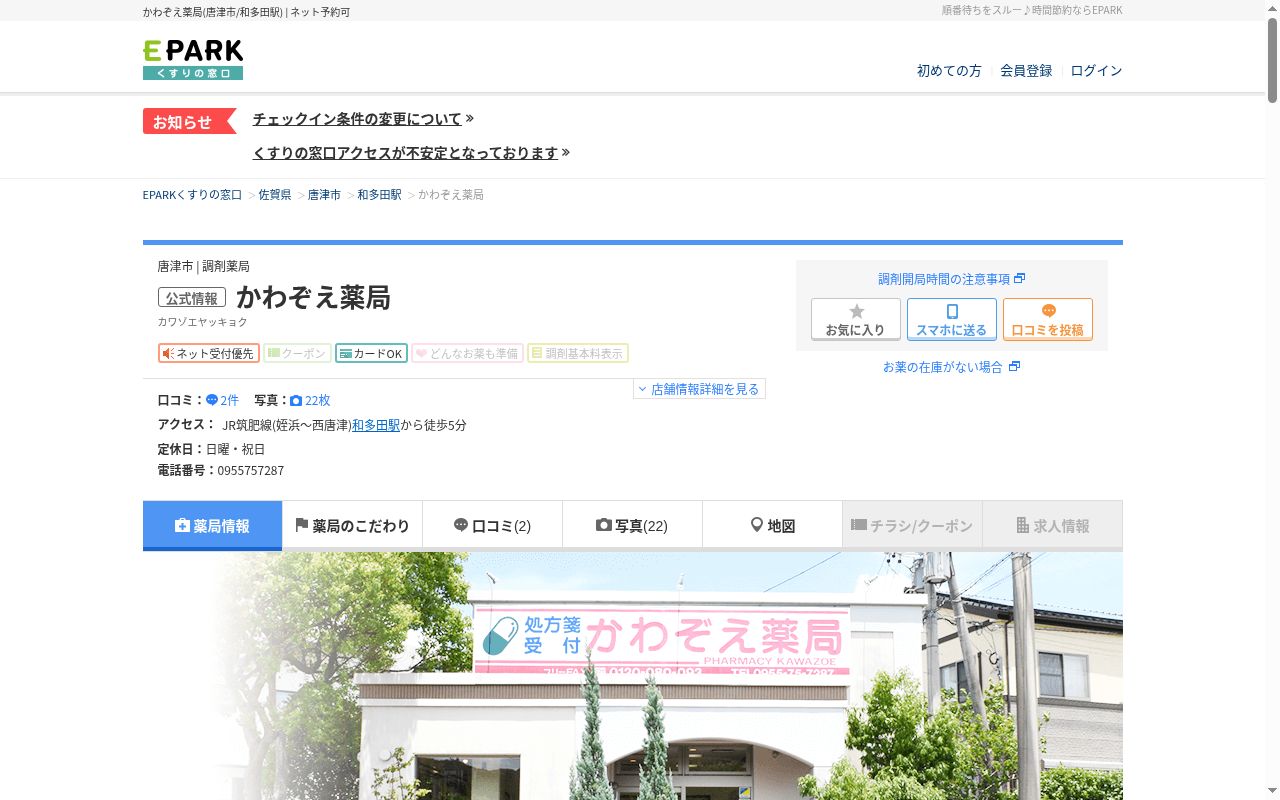Click the blue comment icon beside 2件
The height and width of the screenshot is (800, 1280).
tap(212, 400)
